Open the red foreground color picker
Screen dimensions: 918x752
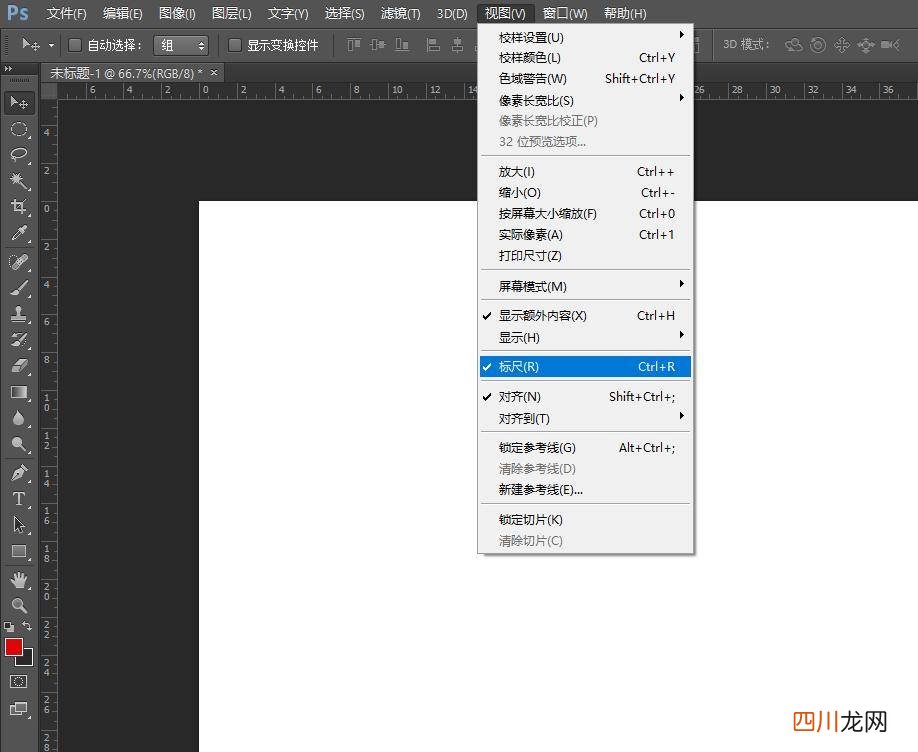[x=13, y=647]
